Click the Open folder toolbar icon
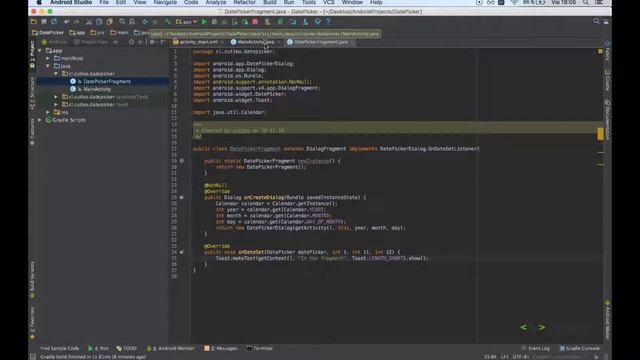 (34, 22)
